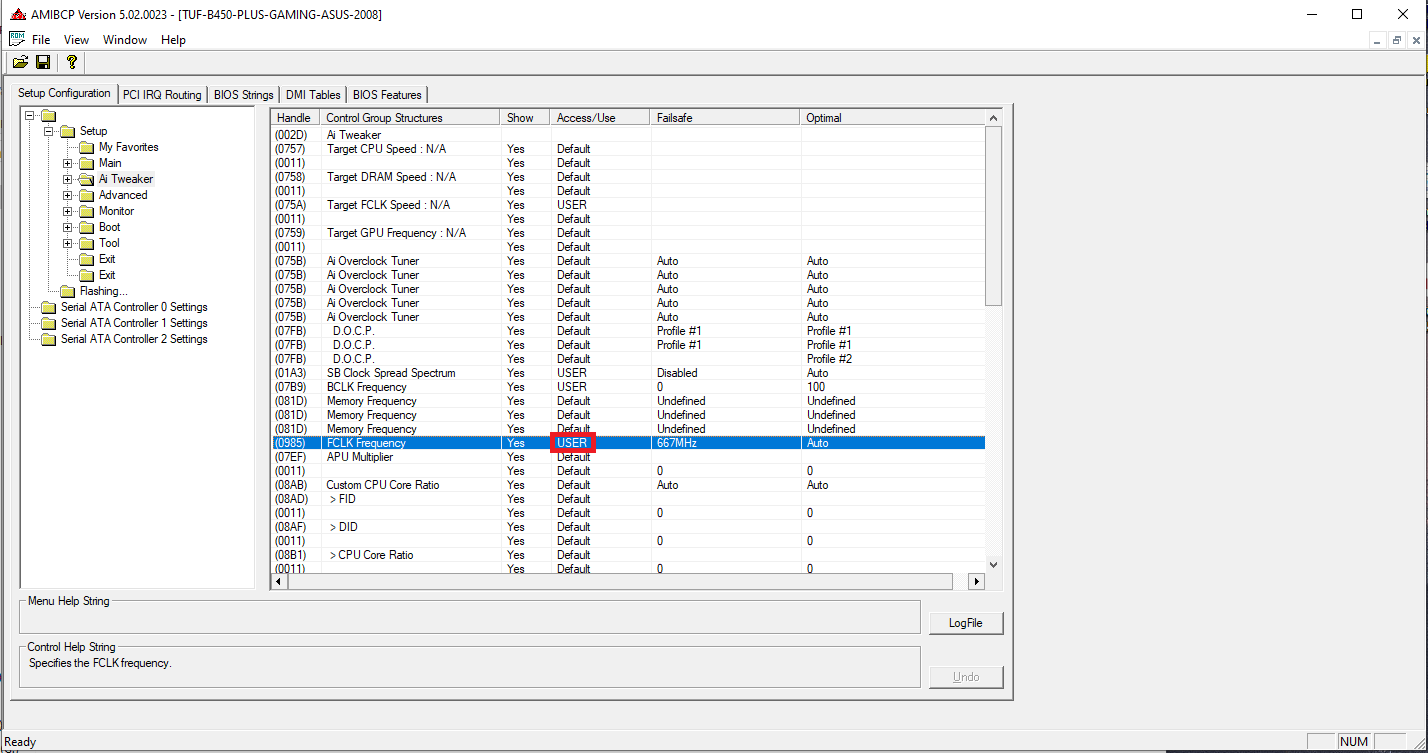This screenshot has width=1428, height=753.
Task: Click the question mark About toolbar icon
Action: 72,62
